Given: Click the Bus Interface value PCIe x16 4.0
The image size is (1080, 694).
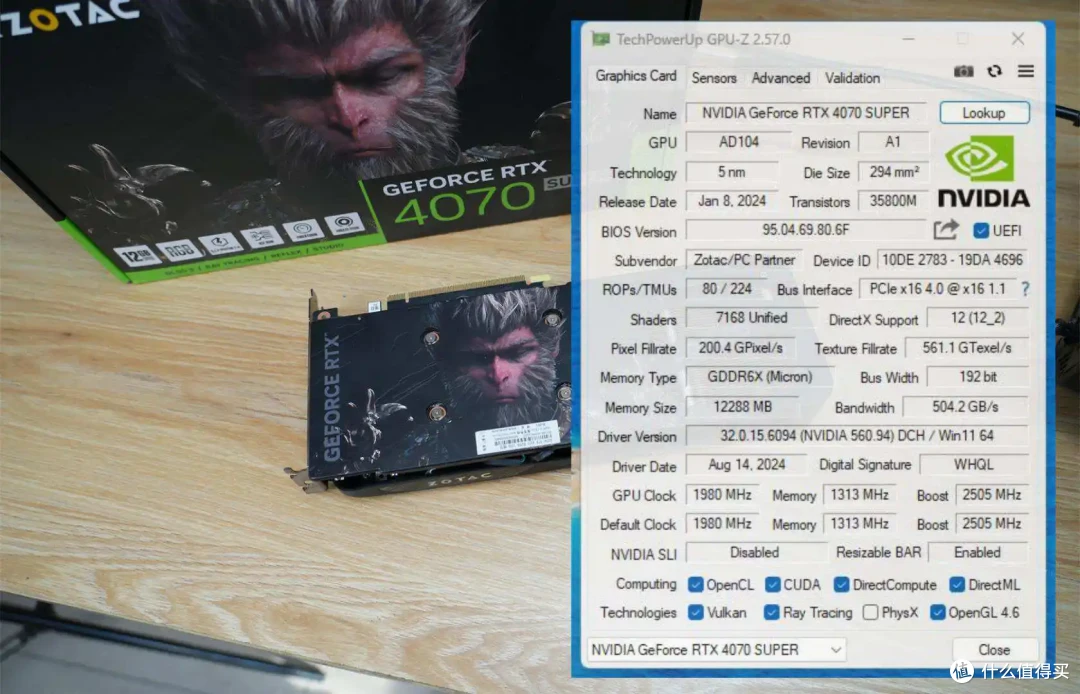Looking at the screenshot, I should point(937,289).
